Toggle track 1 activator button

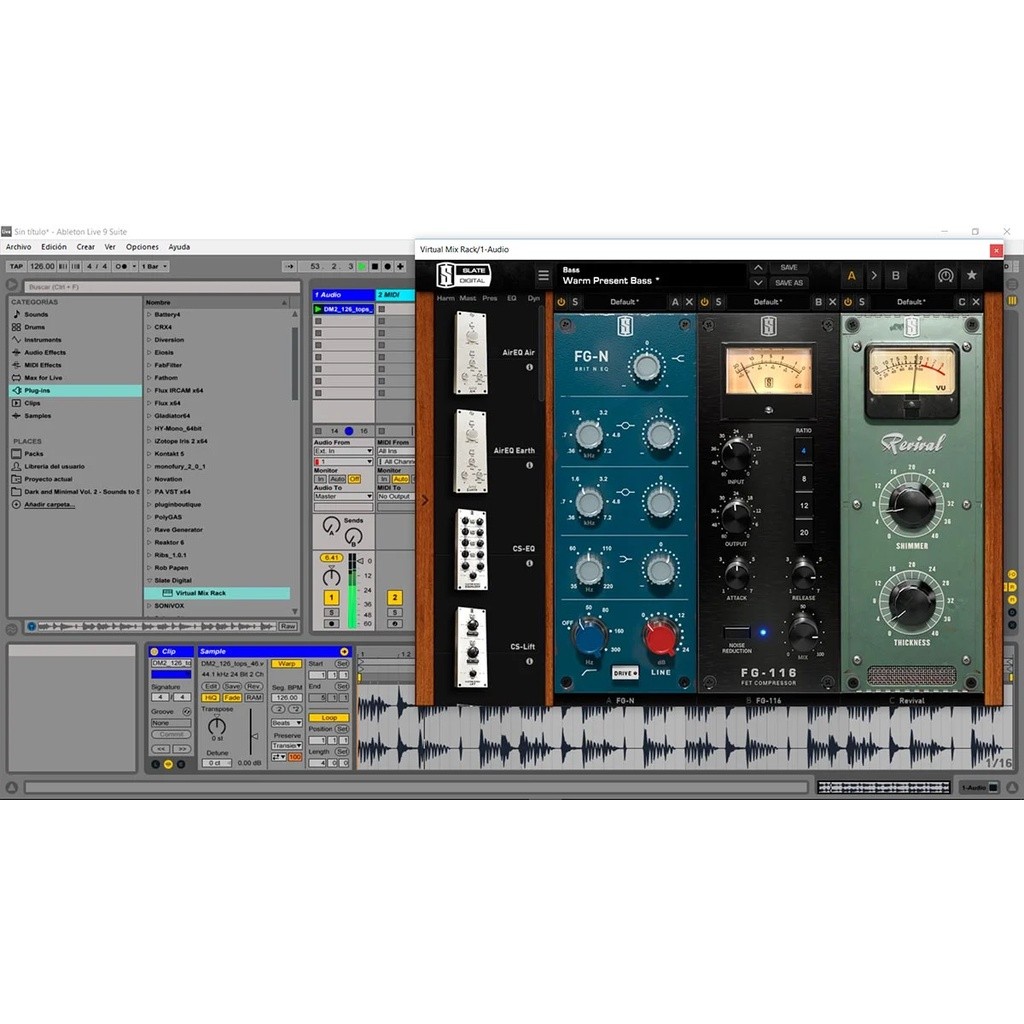[331, 597]
